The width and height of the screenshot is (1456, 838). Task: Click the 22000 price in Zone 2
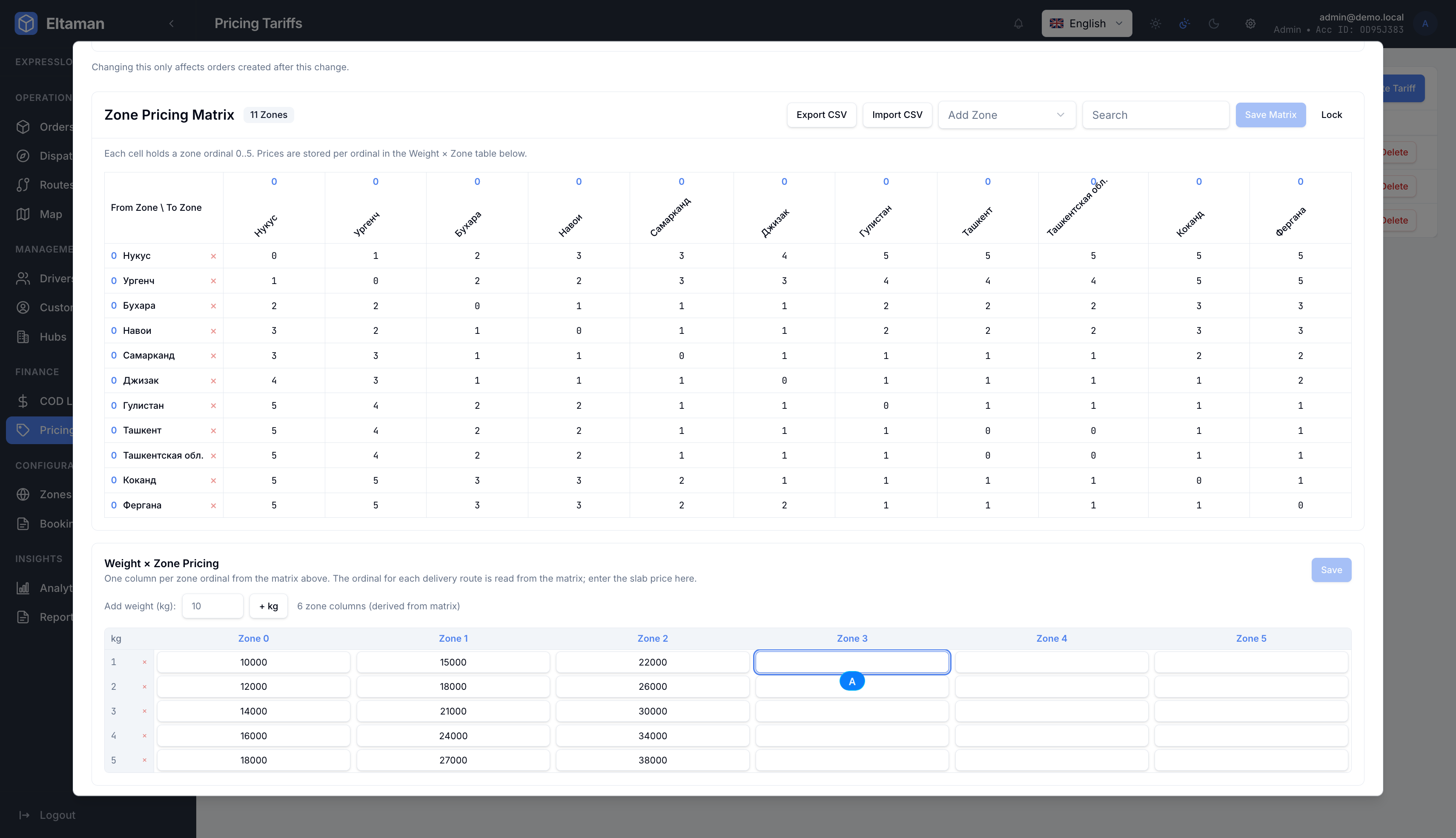(x=653, y=663)
